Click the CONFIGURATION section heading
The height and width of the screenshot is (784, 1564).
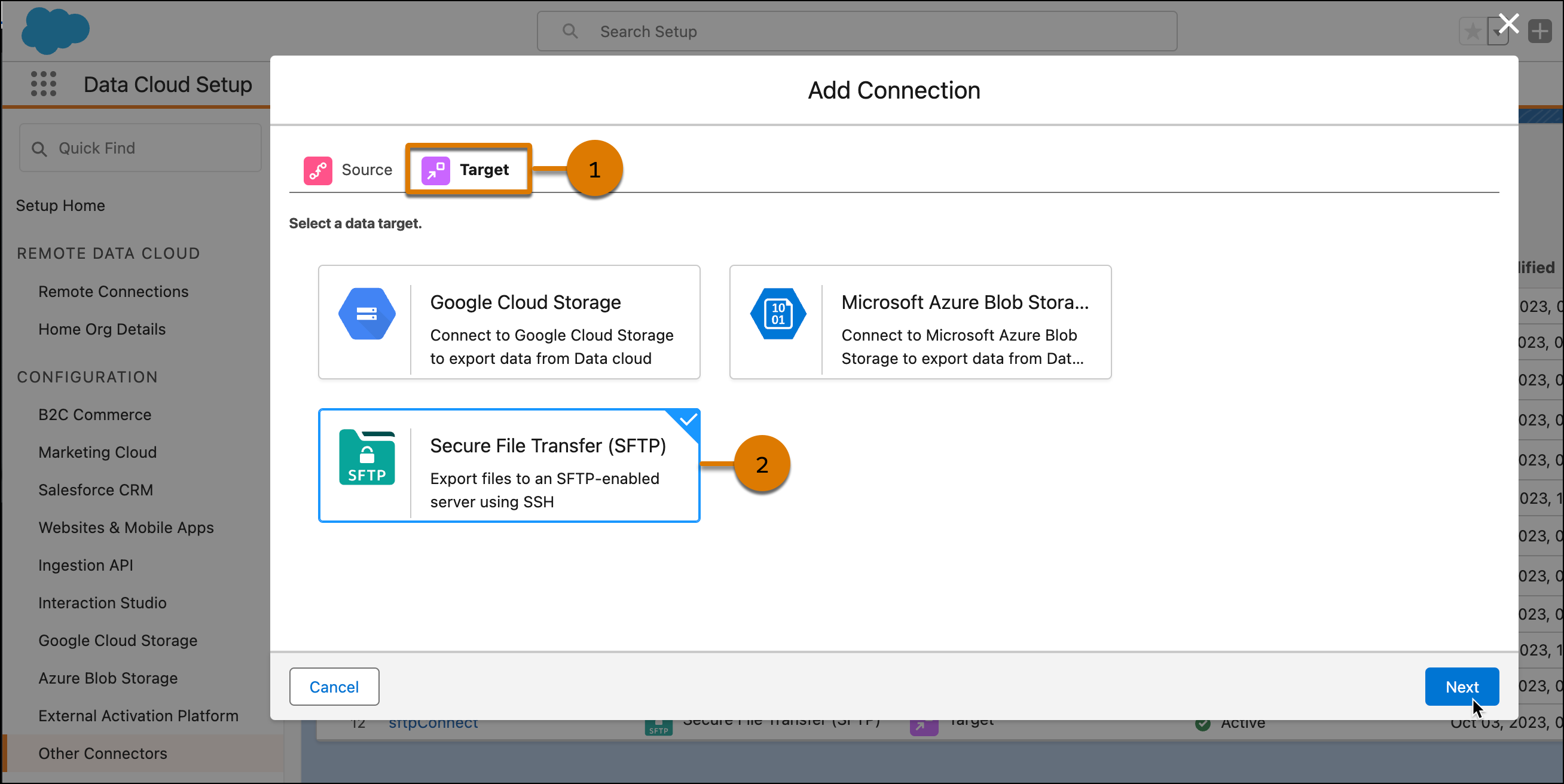[87, 378]
